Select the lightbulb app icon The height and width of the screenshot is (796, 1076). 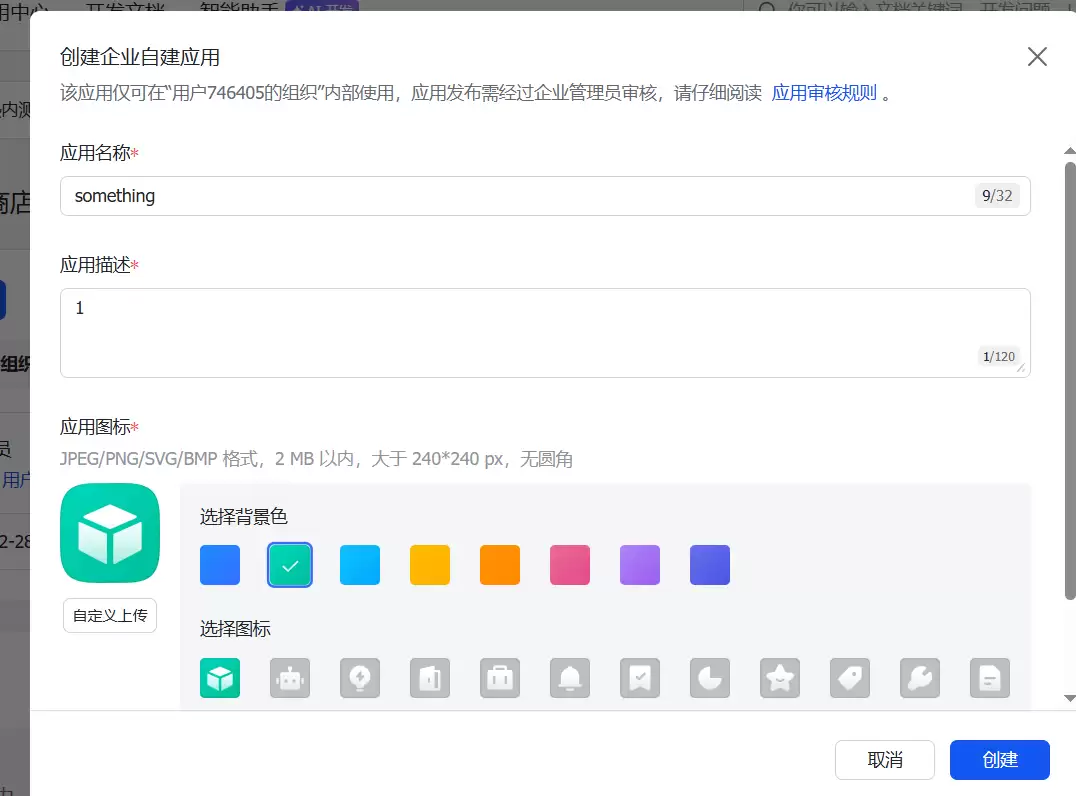360,678
